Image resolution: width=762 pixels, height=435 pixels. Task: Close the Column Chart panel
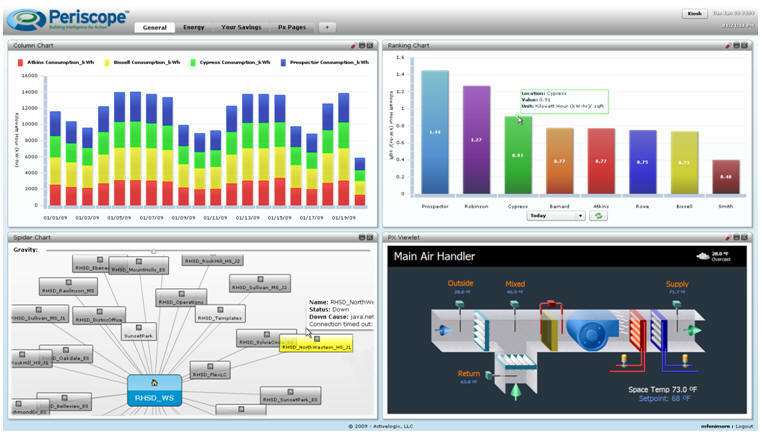[x=370, y=46]
